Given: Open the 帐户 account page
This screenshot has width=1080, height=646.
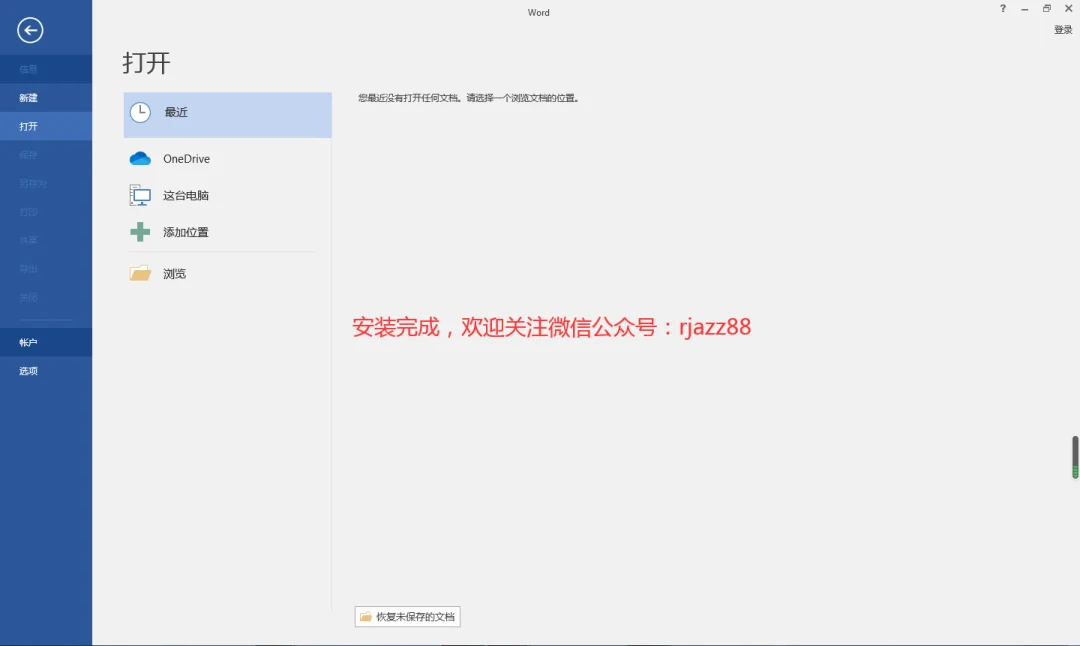Looking at the screenshot, I should click(x=45, y=342).
